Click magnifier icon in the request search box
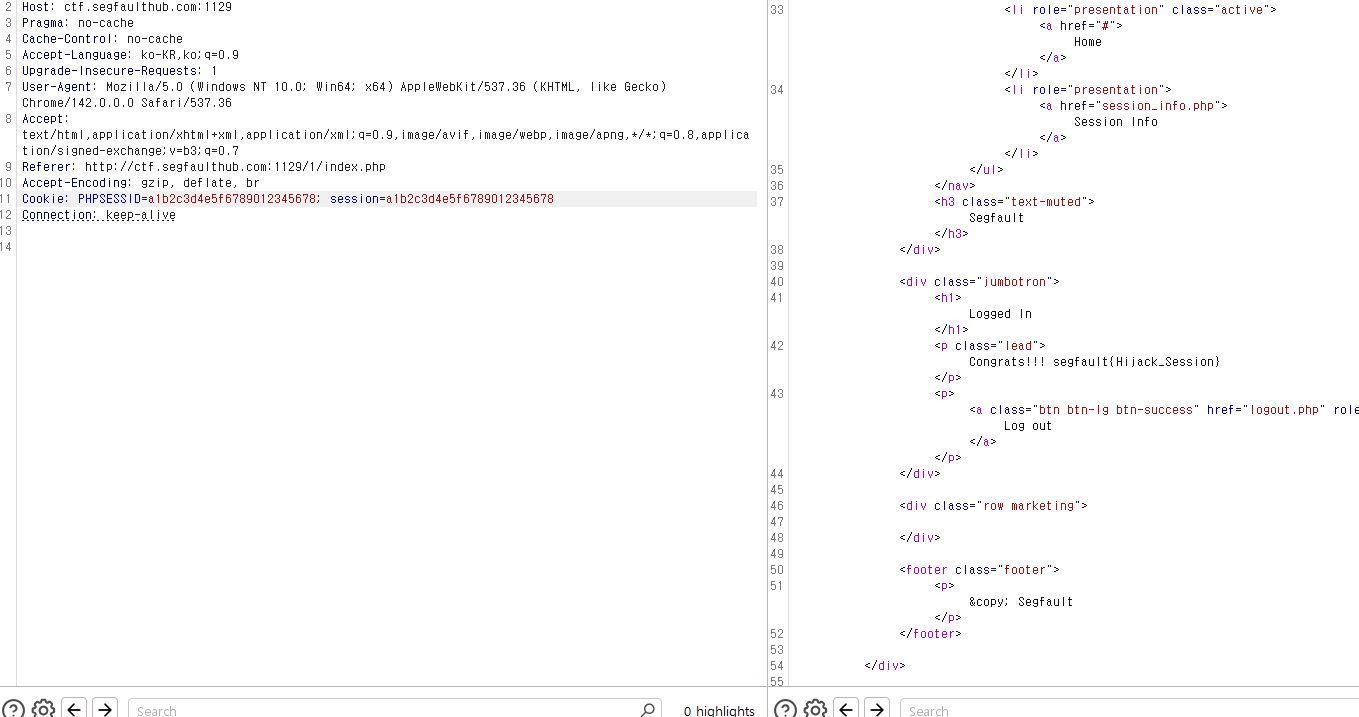This screenshot has width=1359, height=717. [x=648, y=709]
